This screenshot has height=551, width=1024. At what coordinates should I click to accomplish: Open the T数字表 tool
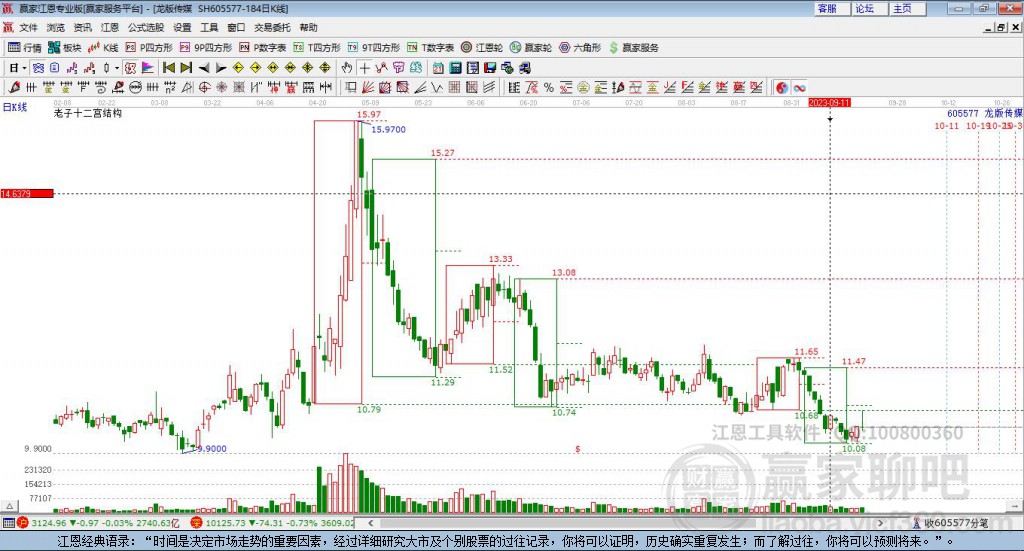pyautogui.click(x=430, y=48)
